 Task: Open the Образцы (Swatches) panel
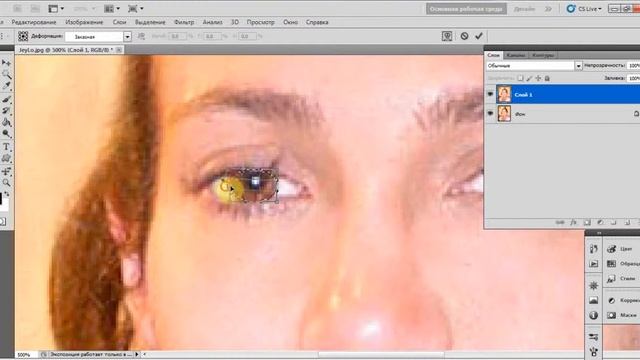tap(622, 264)
